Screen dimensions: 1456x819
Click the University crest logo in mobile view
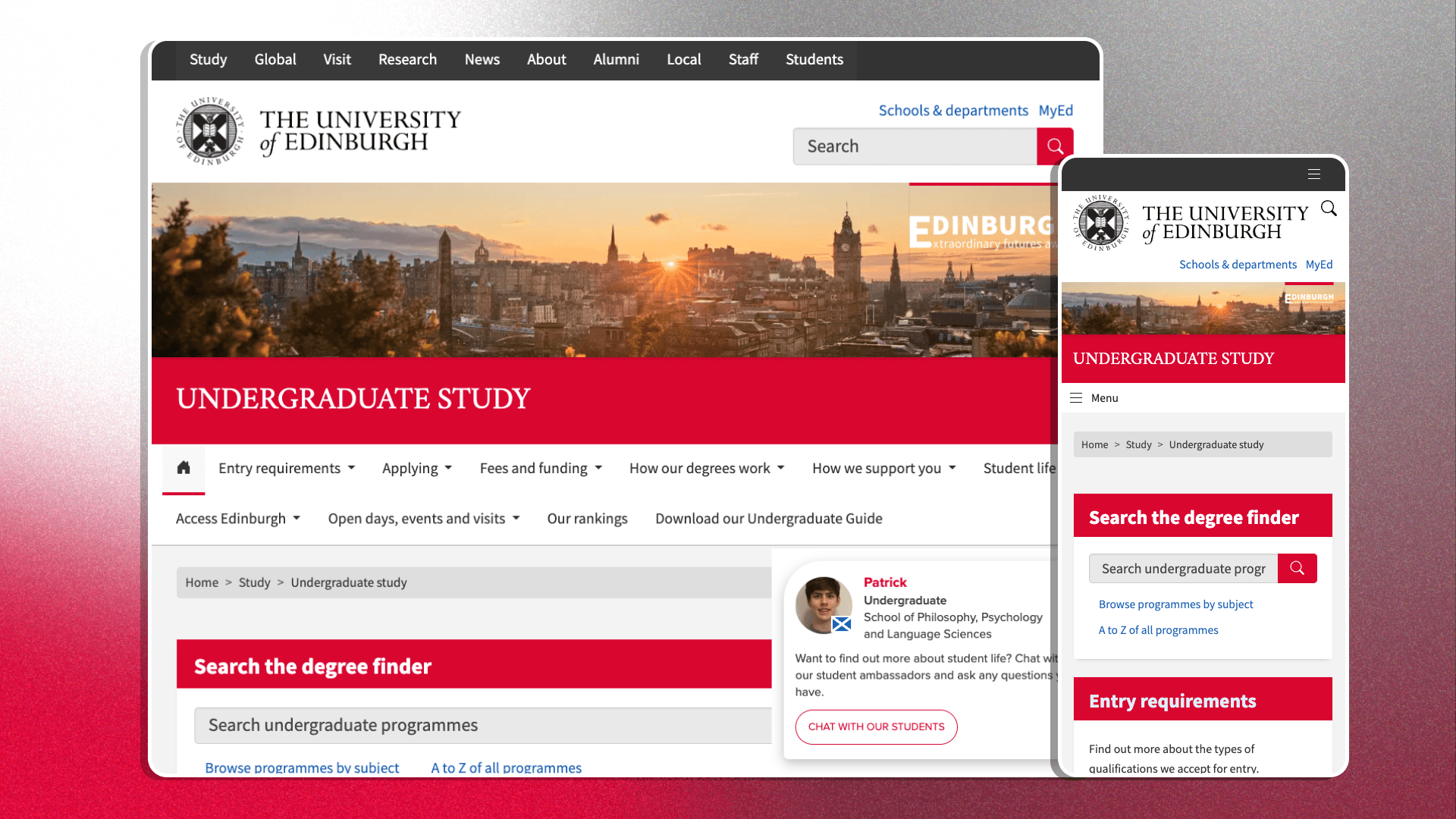[1101, 223]
